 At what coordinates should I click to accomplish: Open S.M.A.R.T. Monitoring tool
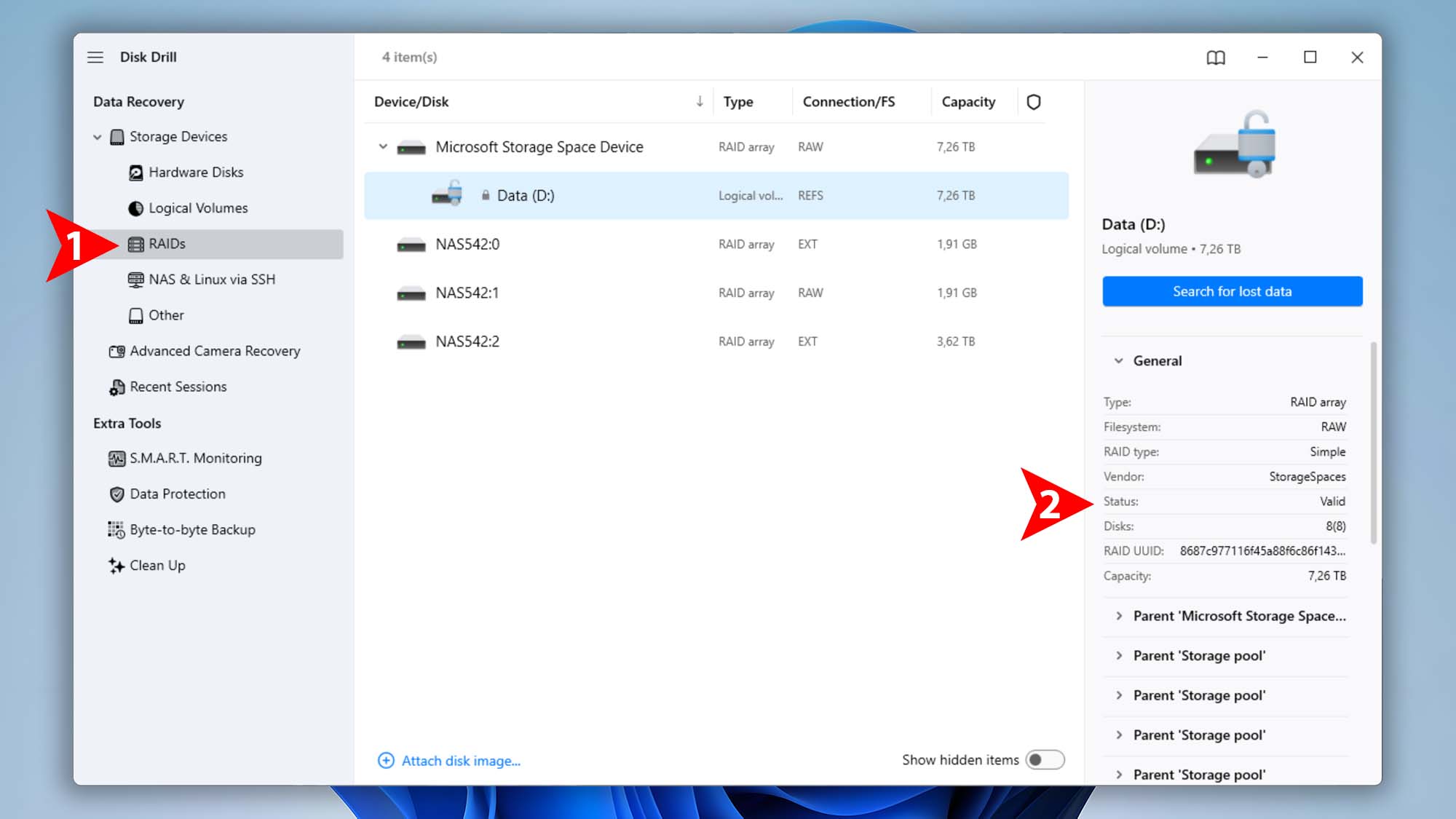point(196,458)
